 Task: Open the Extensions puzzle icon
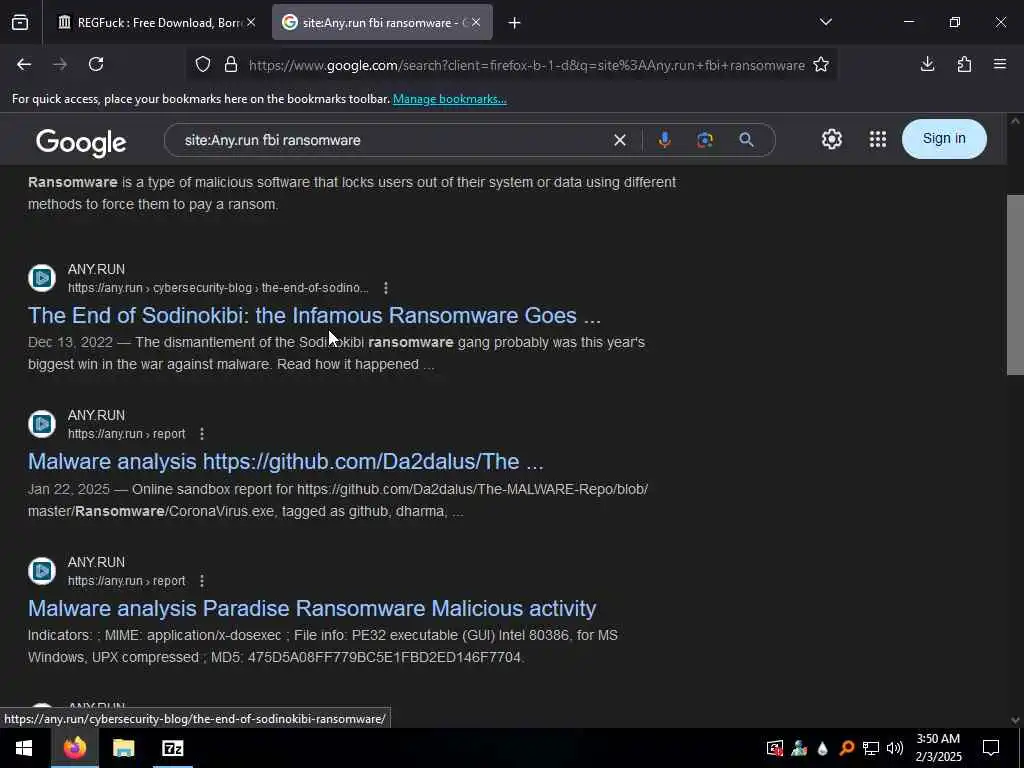964,64
